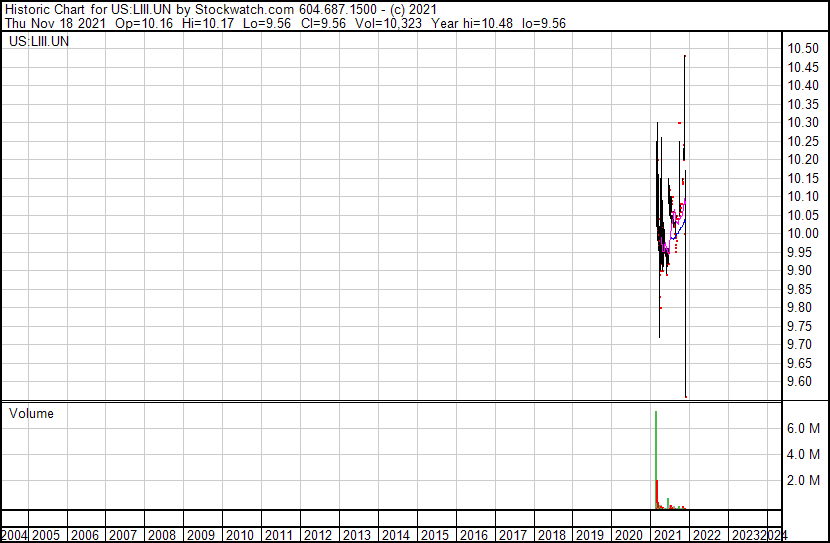830x543 pixels.
Task: Click the Cl=9.56 close price value
Action: [323, 23]
